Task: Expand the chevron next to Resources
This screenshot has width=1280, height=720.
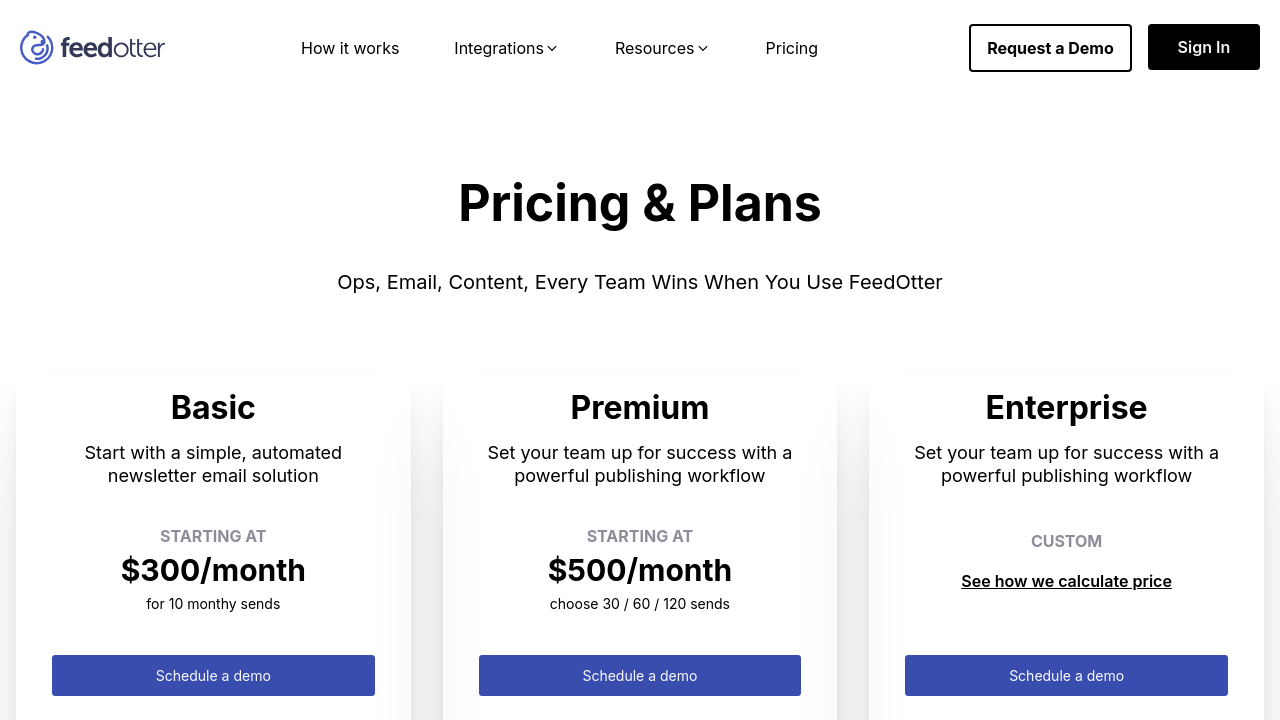Action: pos(703,48)
